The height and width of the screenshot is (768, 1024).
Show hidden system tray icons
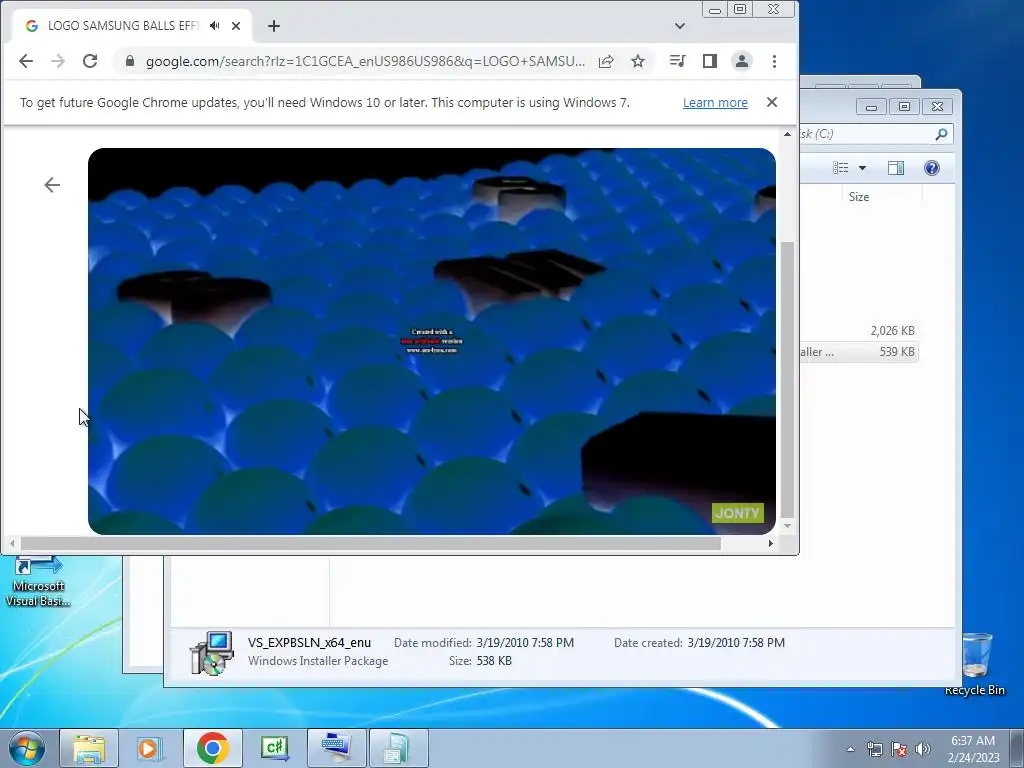click(x=850, y=749)
